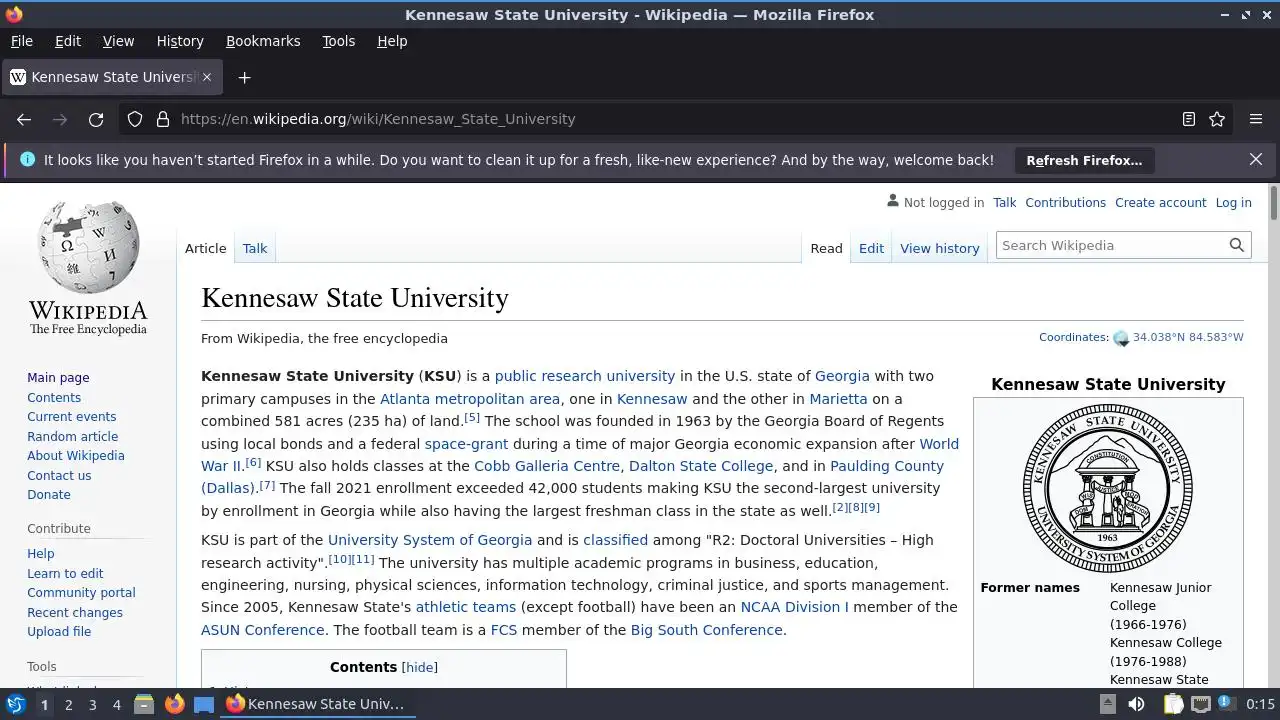Open the clipboard manager tray icon
Viewport: 1280px width, 720px height.
click(x=1173, y=704)
